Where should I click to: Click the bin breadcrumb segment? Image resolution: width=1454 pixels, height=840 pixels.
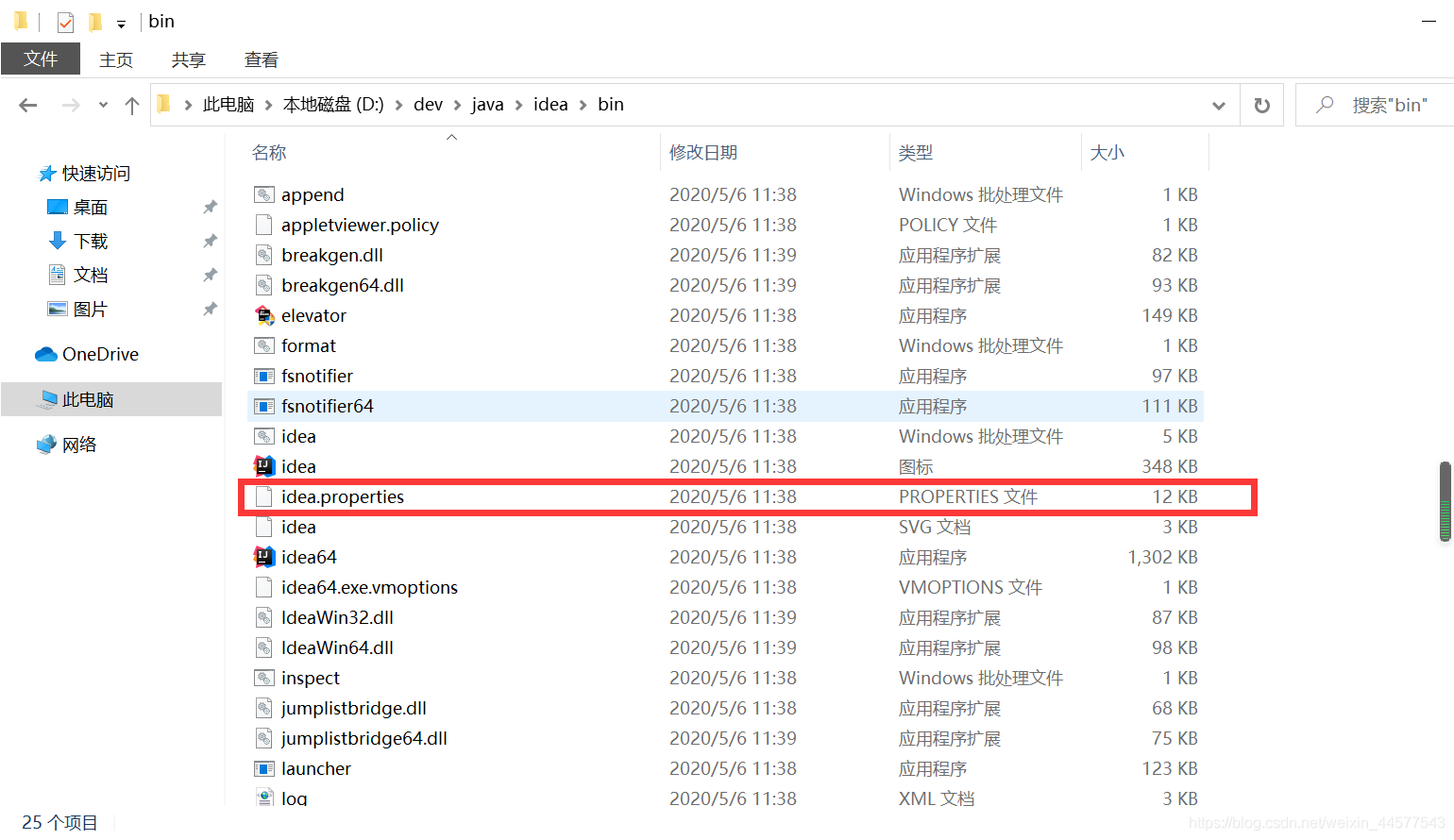(x=611, y=105)
